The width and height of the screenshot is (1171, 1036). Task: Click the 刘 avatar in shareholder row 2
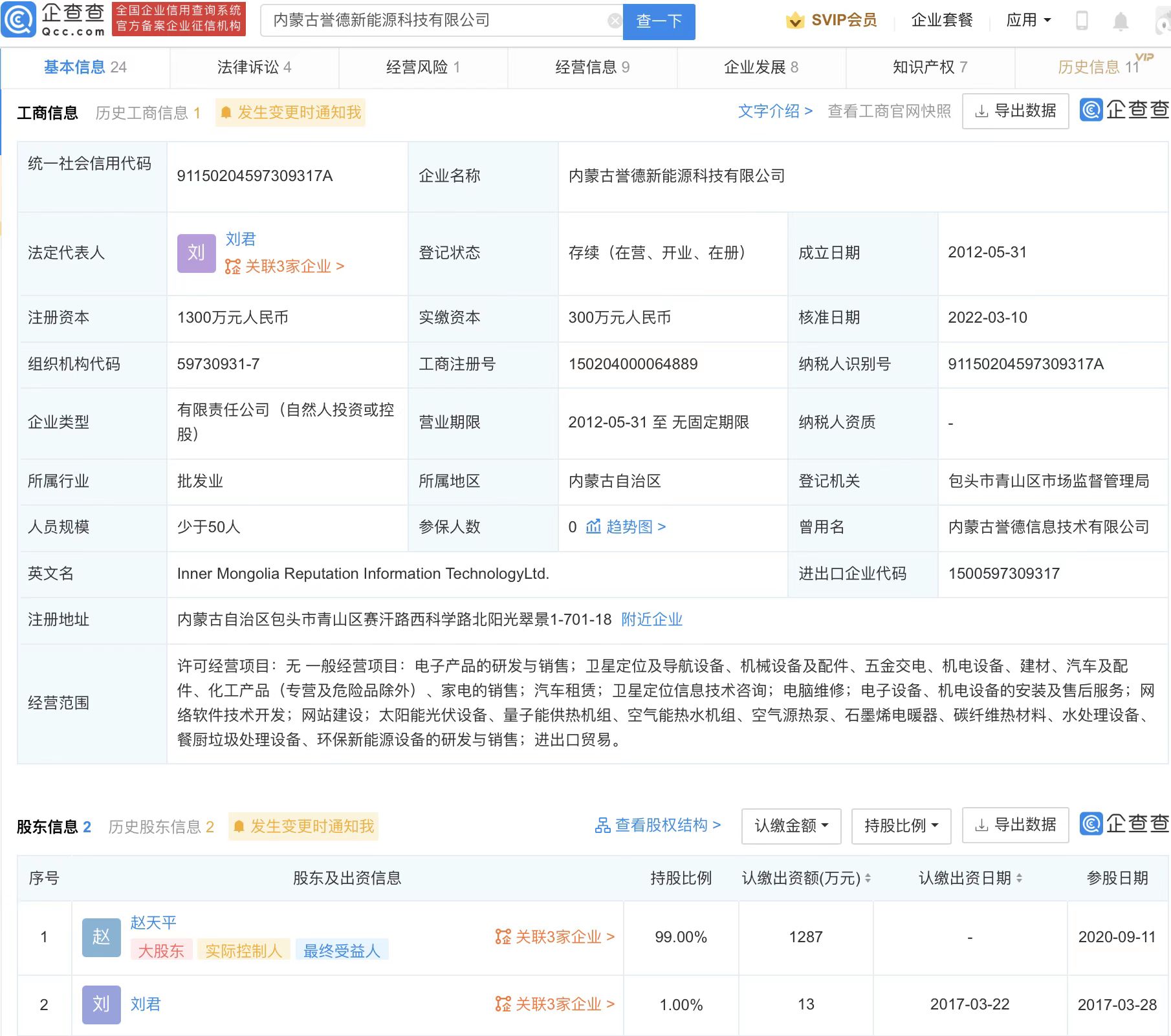click(x=102, y=1004)
